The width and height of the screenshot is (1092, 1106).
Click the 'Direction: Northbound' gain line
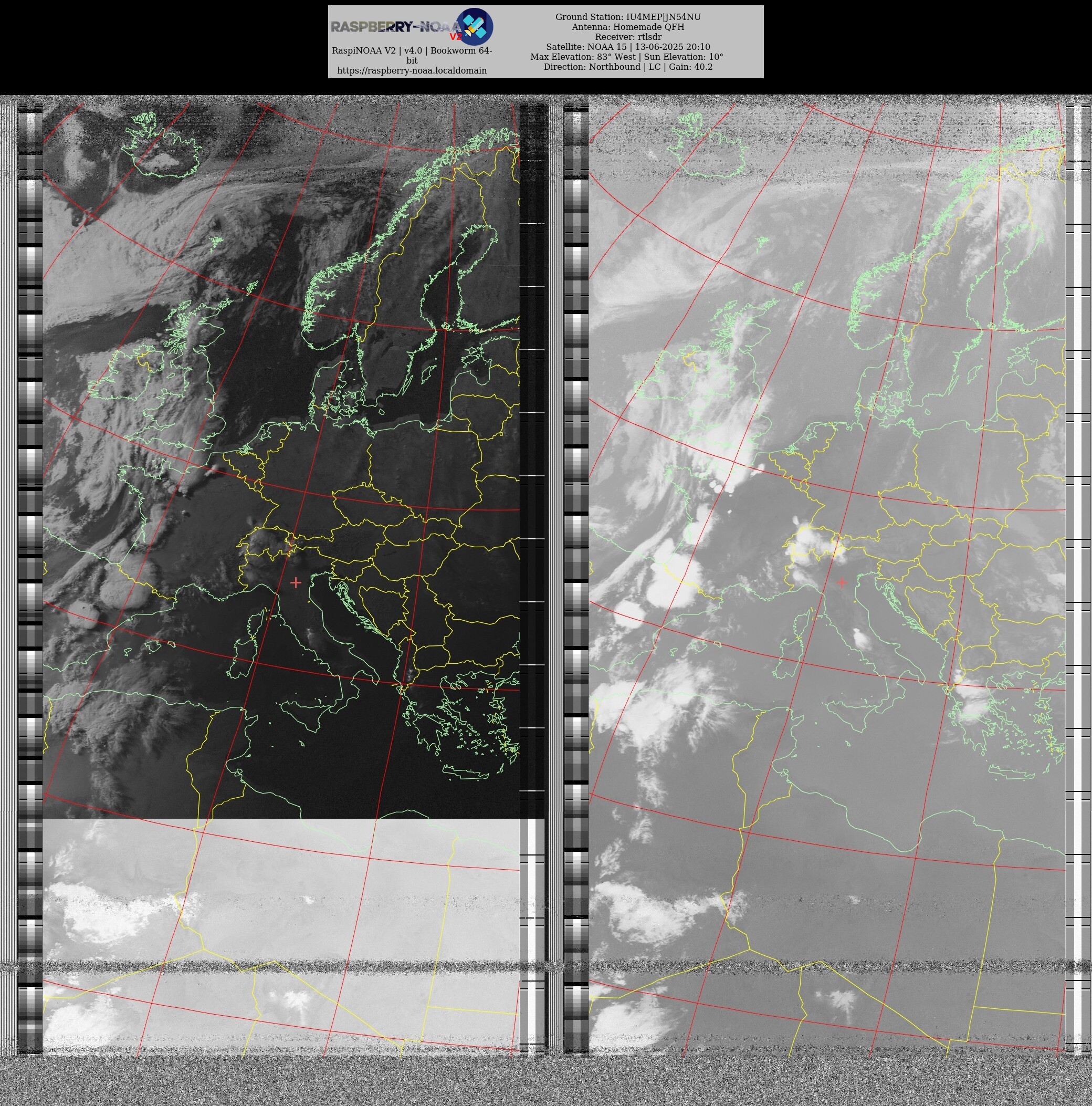coord(628,67)
